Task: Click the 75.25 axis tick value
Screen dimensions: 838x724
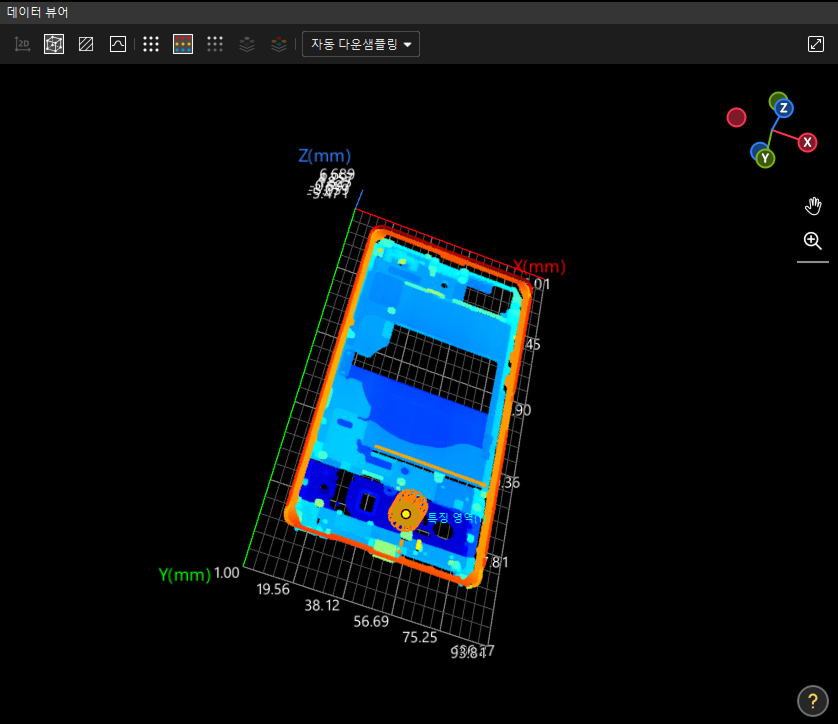Action: click(420, 637)
